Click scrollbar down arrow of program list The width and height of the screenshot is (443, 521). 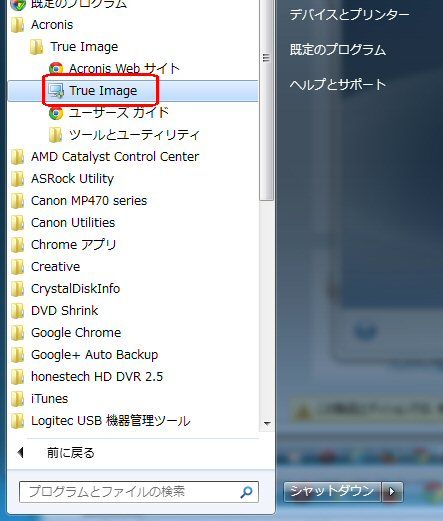pos(267,423)
